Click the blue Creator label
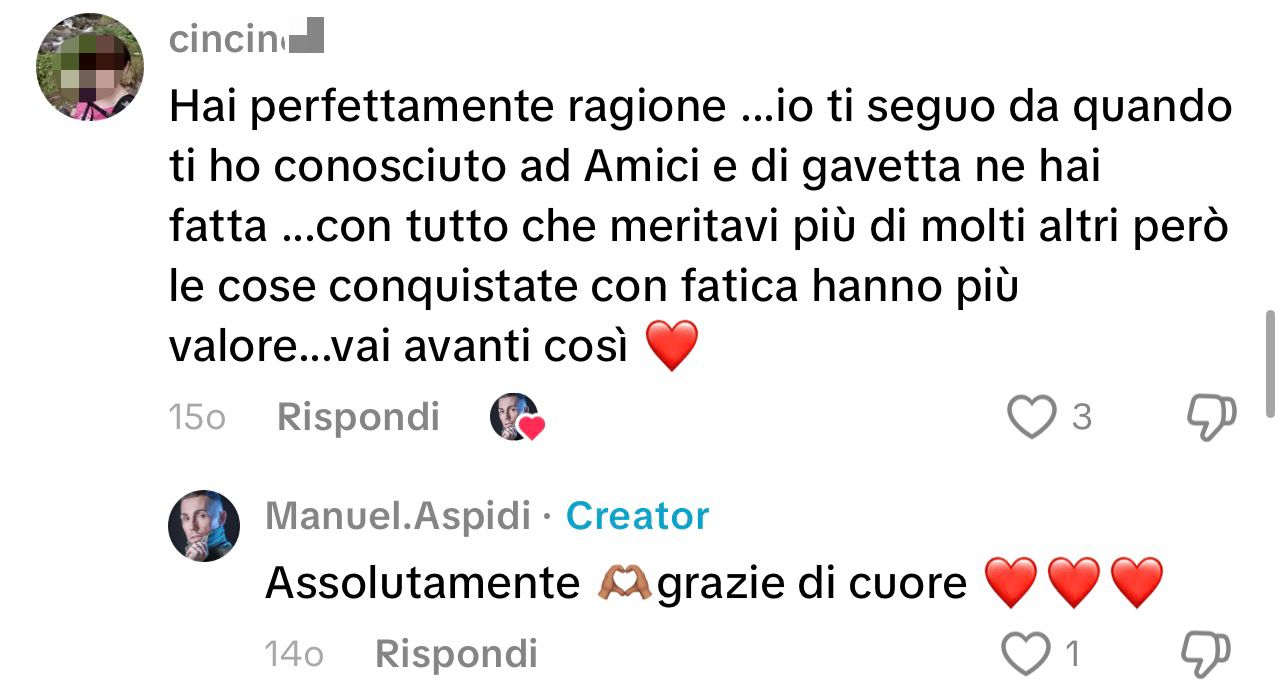This screenshot has height=692, width=1284. click(637, 516)
